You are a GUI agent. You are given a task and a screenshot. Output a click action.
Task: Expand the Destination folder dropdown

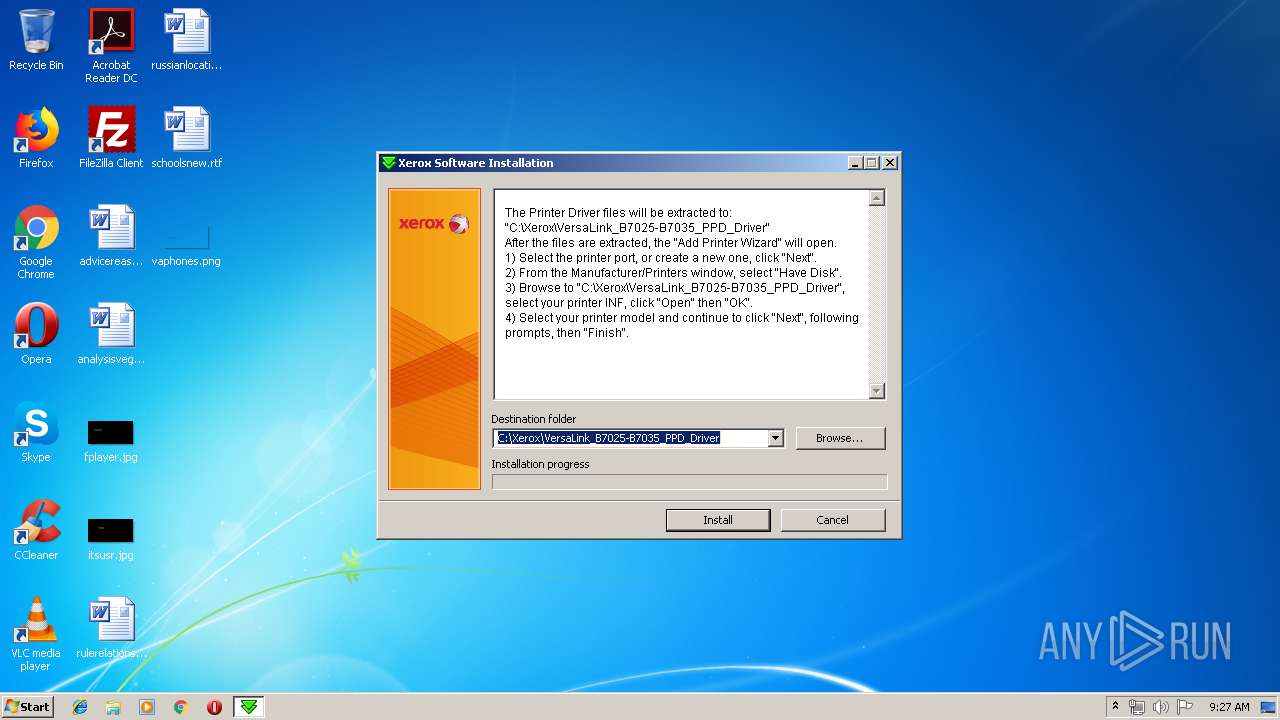[775, 438]
